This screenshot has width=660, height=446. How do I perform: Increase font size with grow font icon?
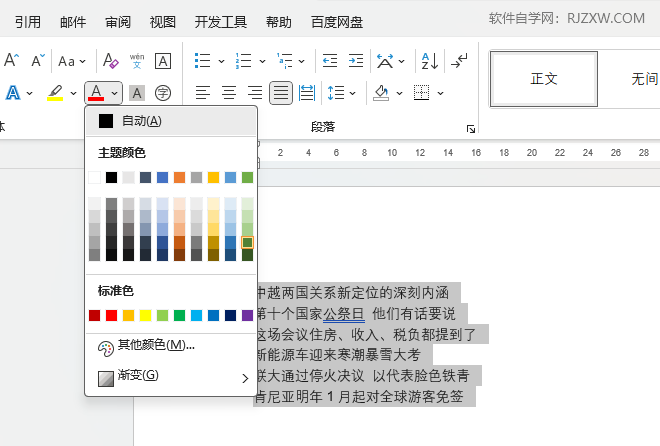(x=11, y=61)
